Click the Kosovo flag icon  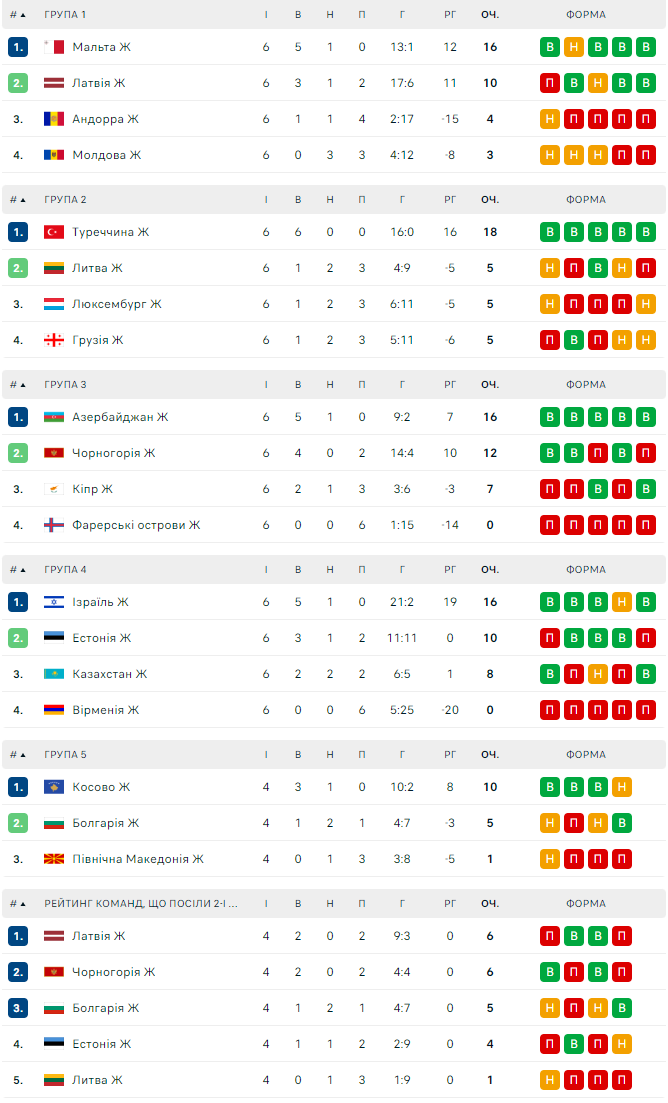(x=54, y=787)
